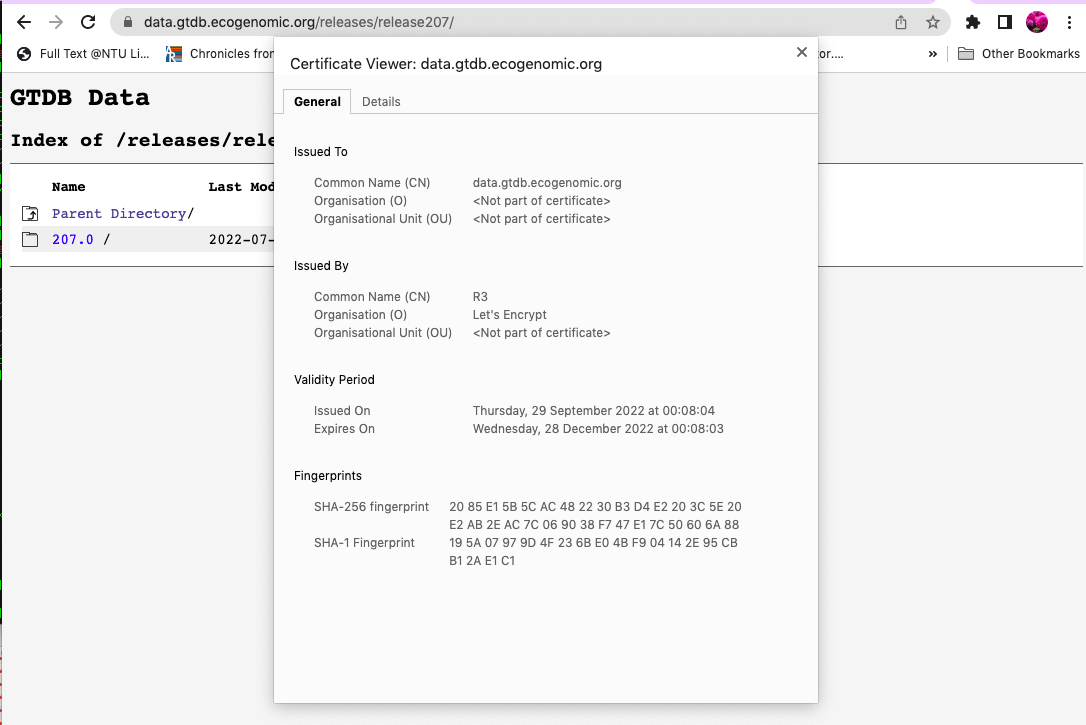Click the folder icon beside 207.0
Viewport: 1086px width, 725px height.
coord(30,240)
